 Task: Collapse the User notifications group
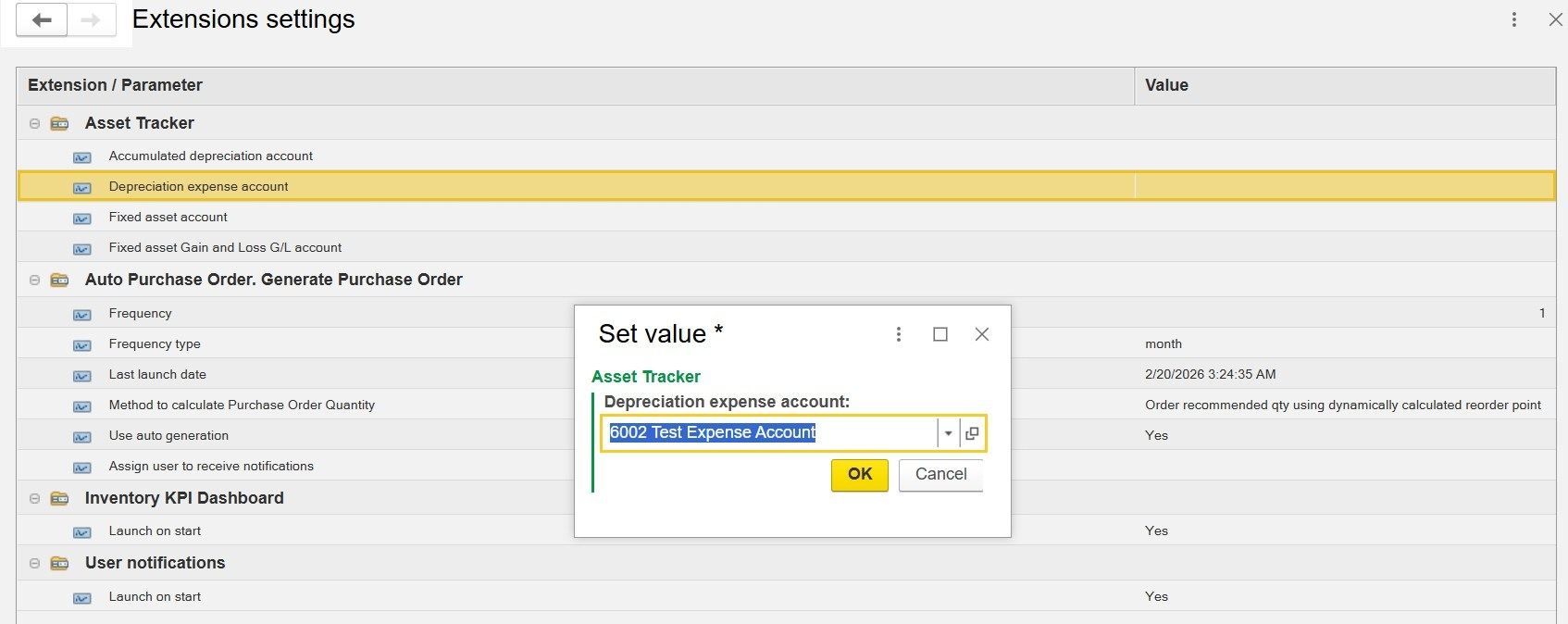(x=34, y=563)
